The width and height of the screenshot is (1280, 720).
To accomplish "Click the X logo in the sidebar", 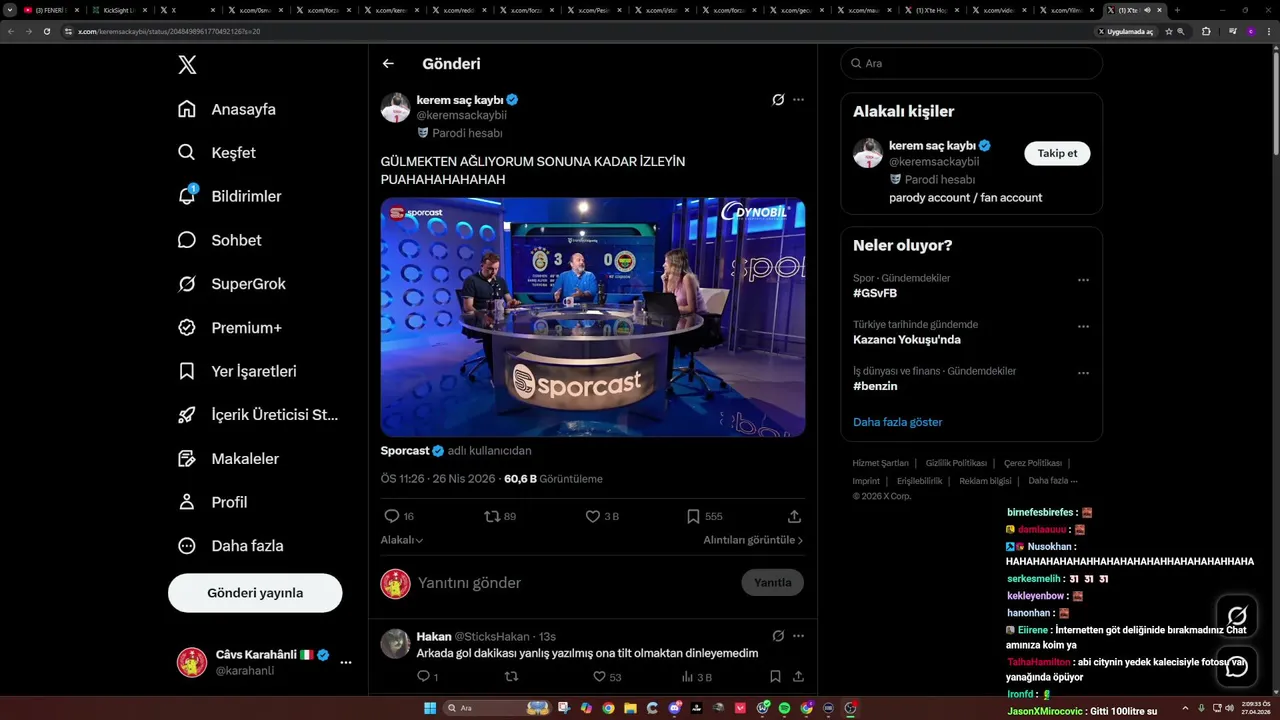I will 187,65.
